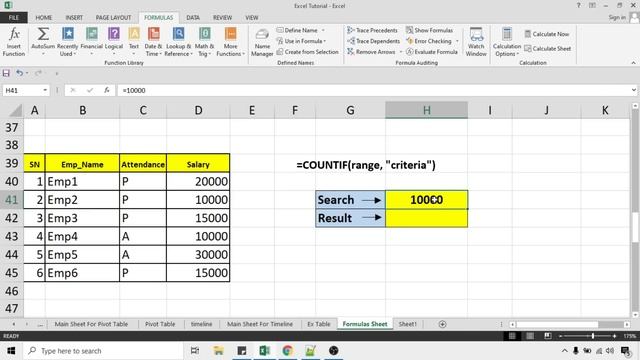Click the Windows taskbar search box

point(103,351)
